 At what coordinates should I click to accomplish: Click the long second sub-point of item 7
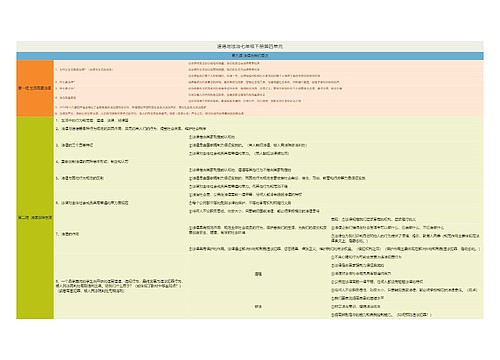(x=334, y=249)
